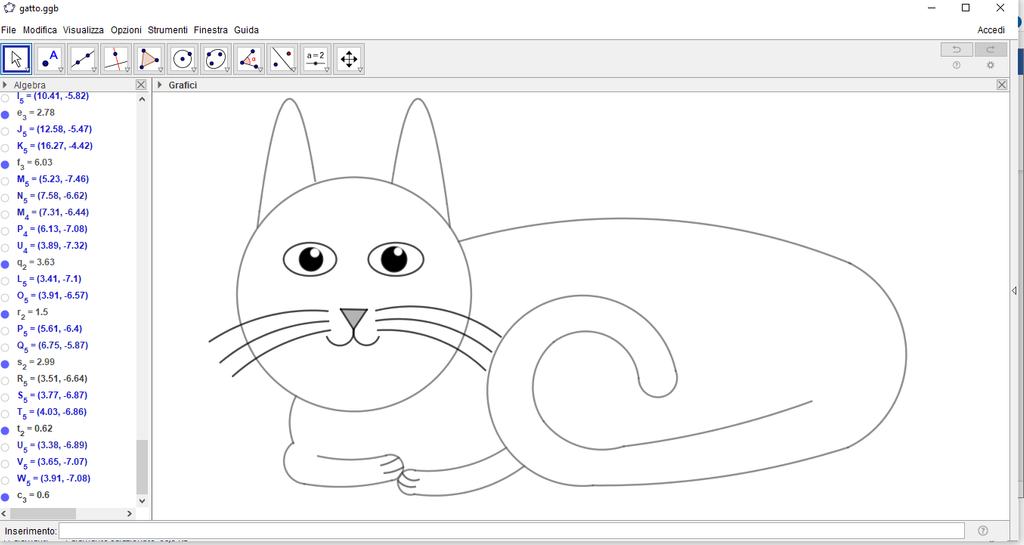Toggle visibility of object e3 = 2.78

tap(6, 114)
